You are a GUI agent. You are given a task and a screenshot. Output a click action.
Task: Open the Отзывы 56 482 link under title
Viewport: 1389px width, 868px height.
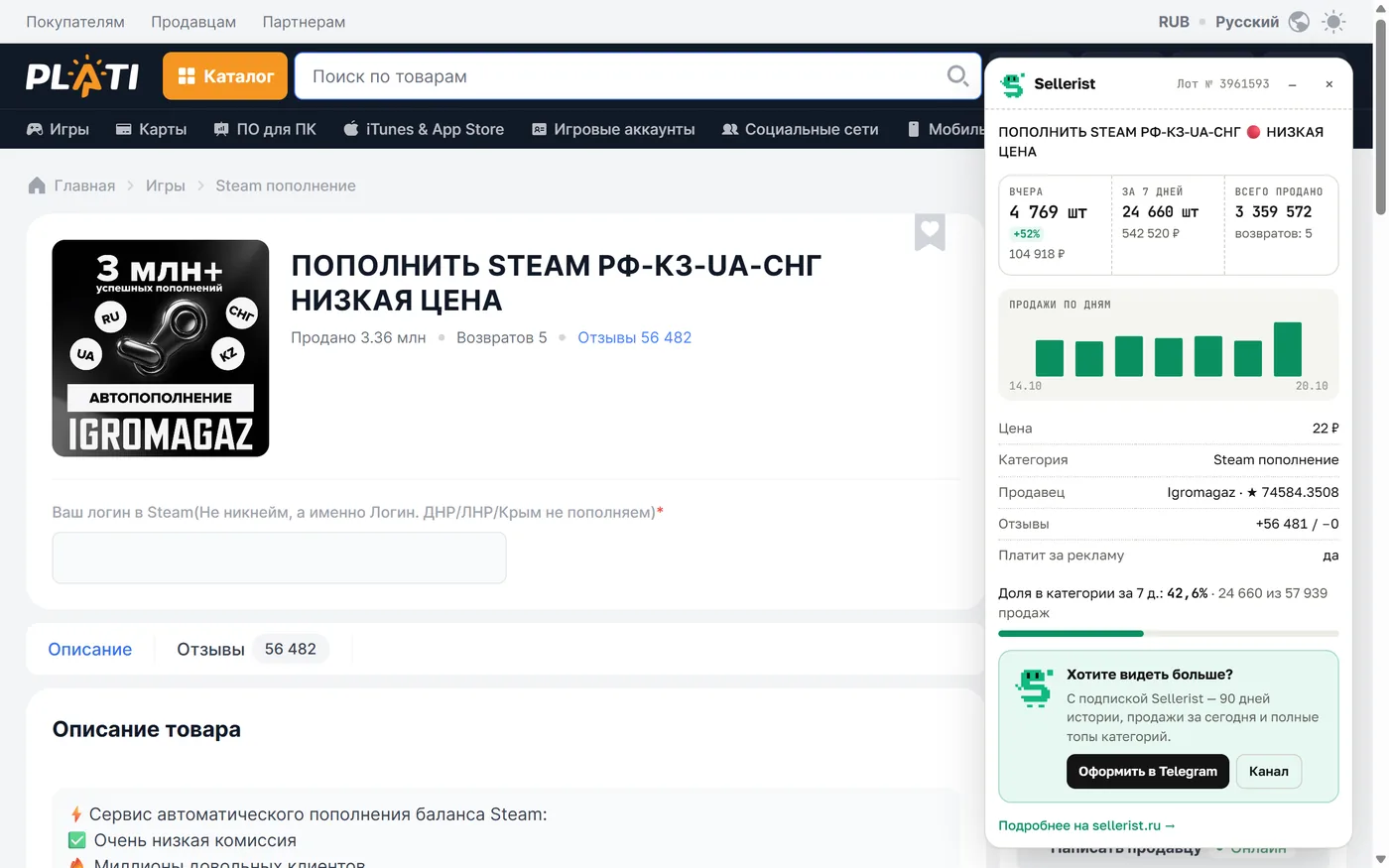pyautogui.click(x=635, y=337)
